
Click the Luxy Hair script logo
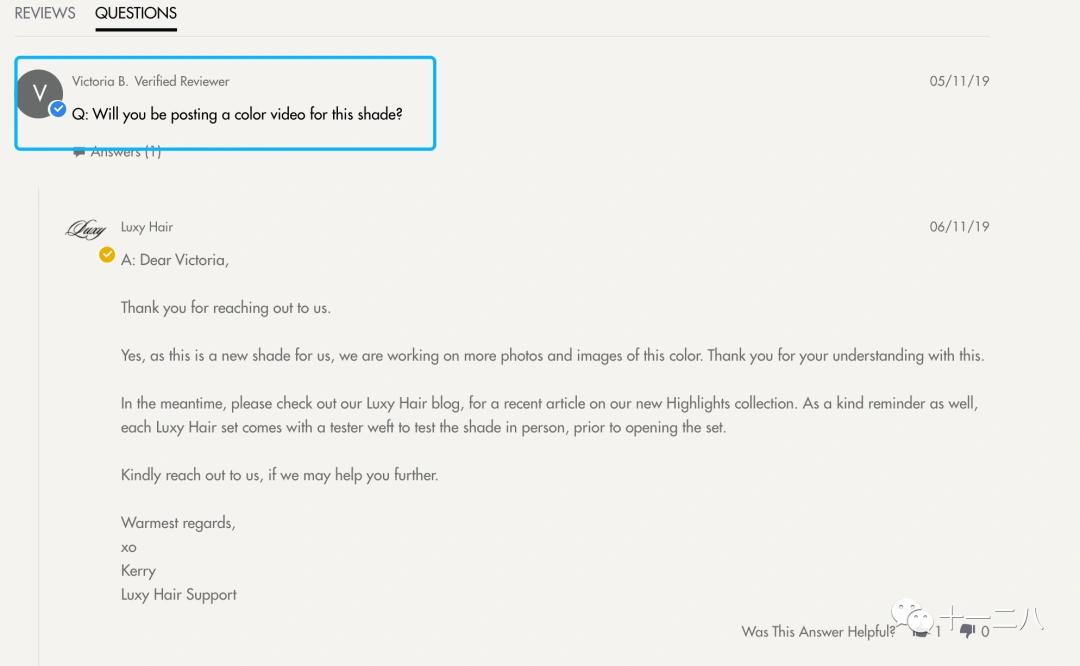pos(86,229)
